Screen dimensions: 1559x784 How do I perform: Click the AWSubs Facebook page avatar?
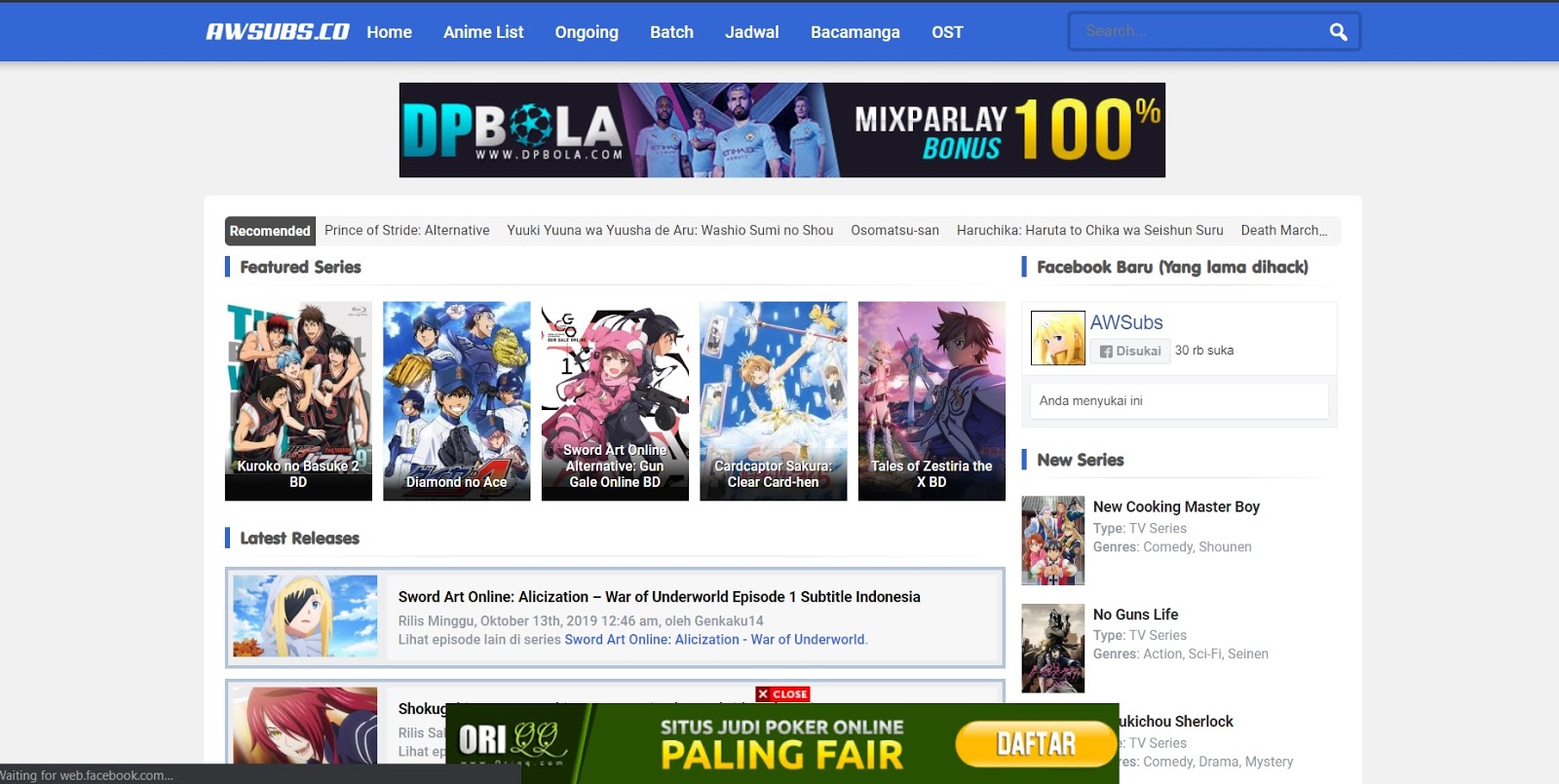point(1057,338)
